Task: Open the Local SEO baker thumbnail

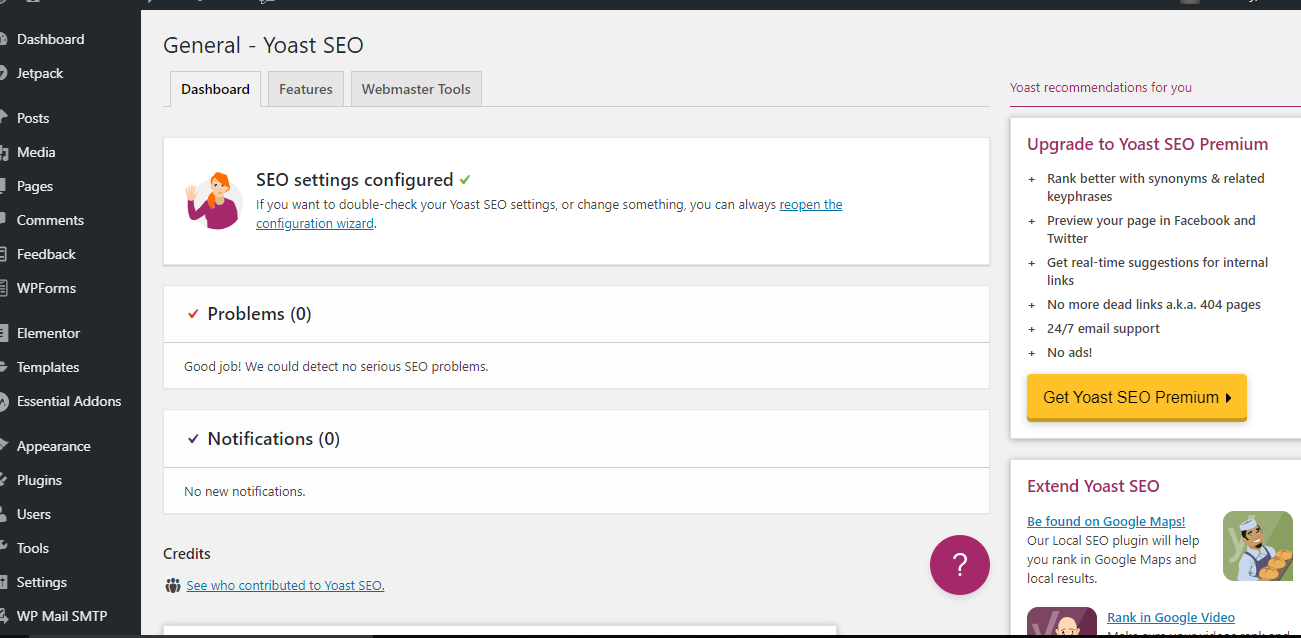Action: [1258, 546]
